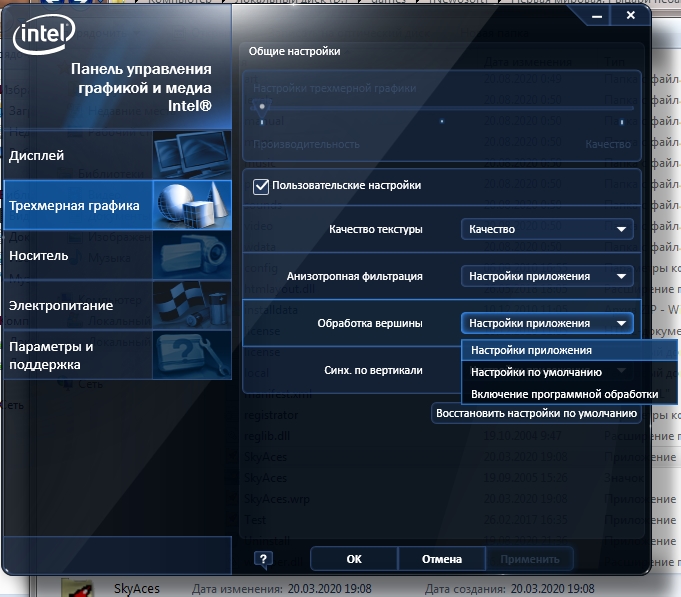
Task: Click the OK button
Action: 354,559
